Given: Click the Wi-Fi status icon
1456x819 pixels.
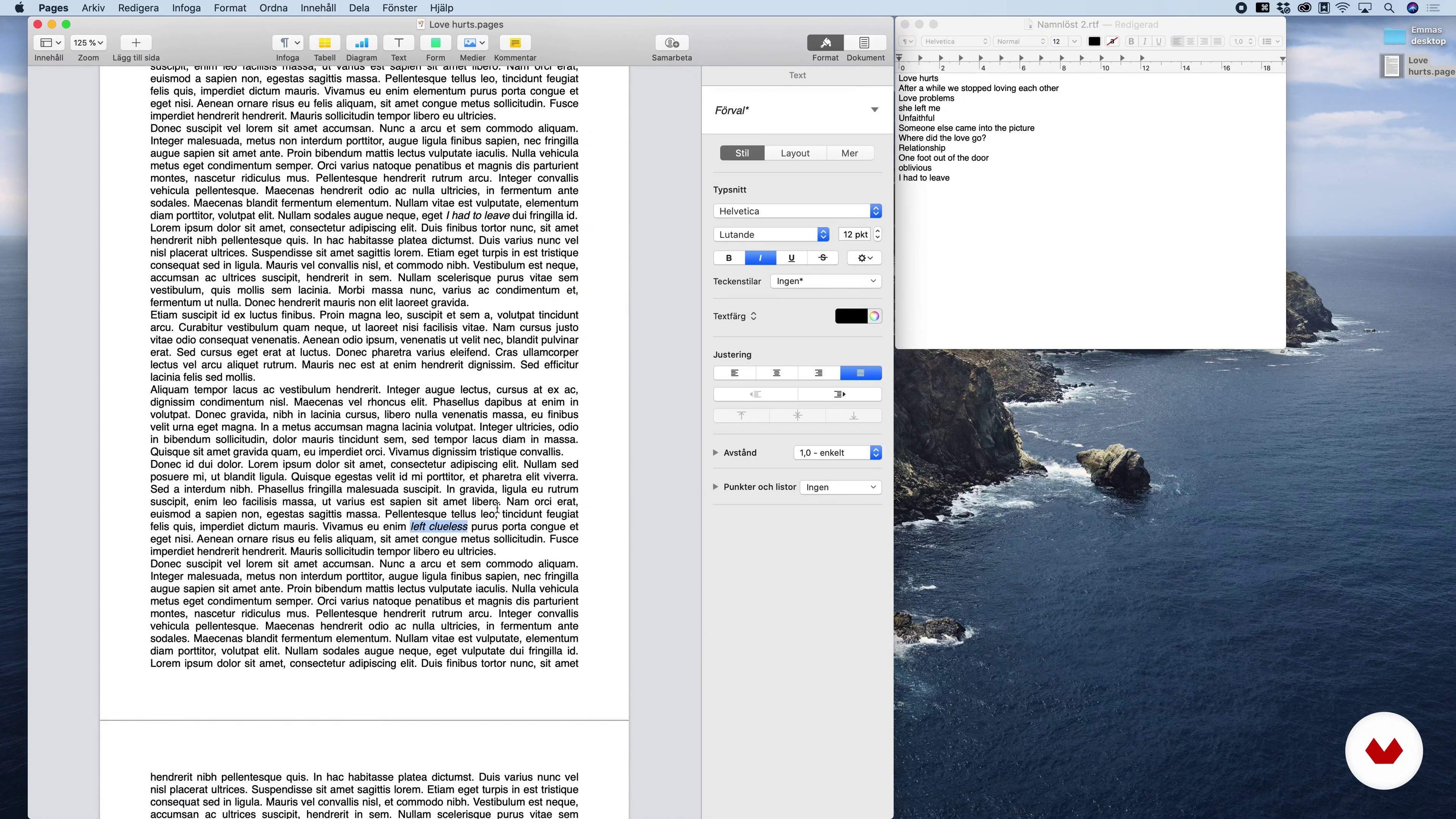Looking at the screenshot, I should pyautogui.click(x=1342, y=8).
